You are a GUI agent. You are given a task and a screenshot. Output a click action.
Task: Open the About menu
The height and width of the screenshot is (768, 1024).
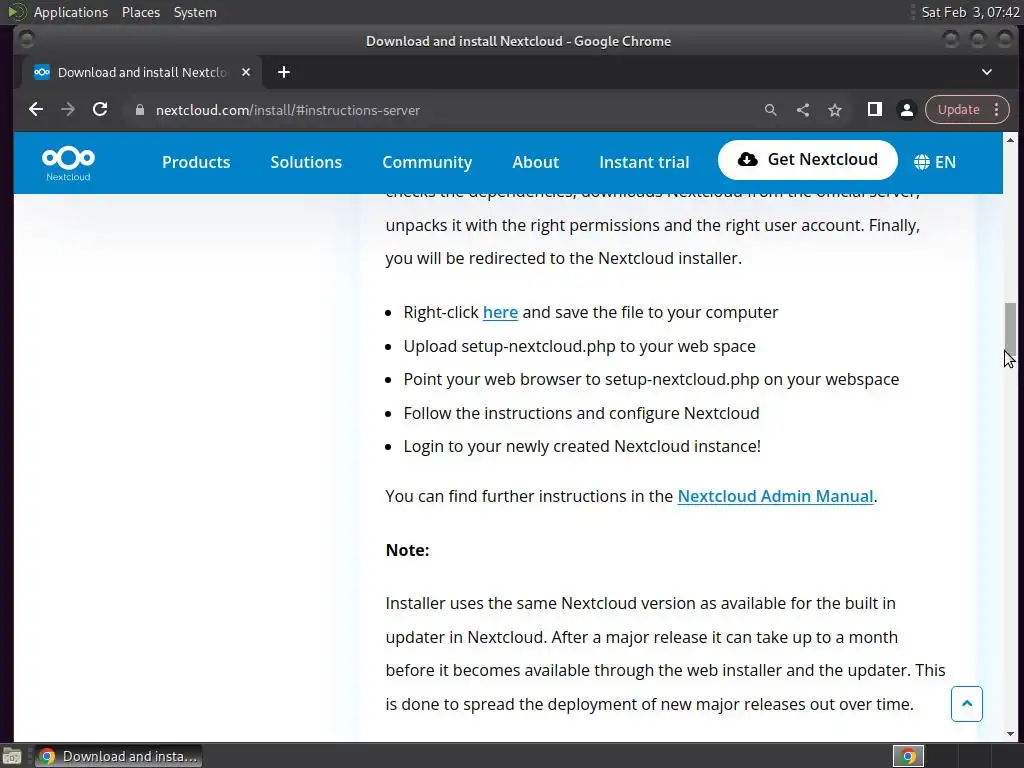coord(536,163)
